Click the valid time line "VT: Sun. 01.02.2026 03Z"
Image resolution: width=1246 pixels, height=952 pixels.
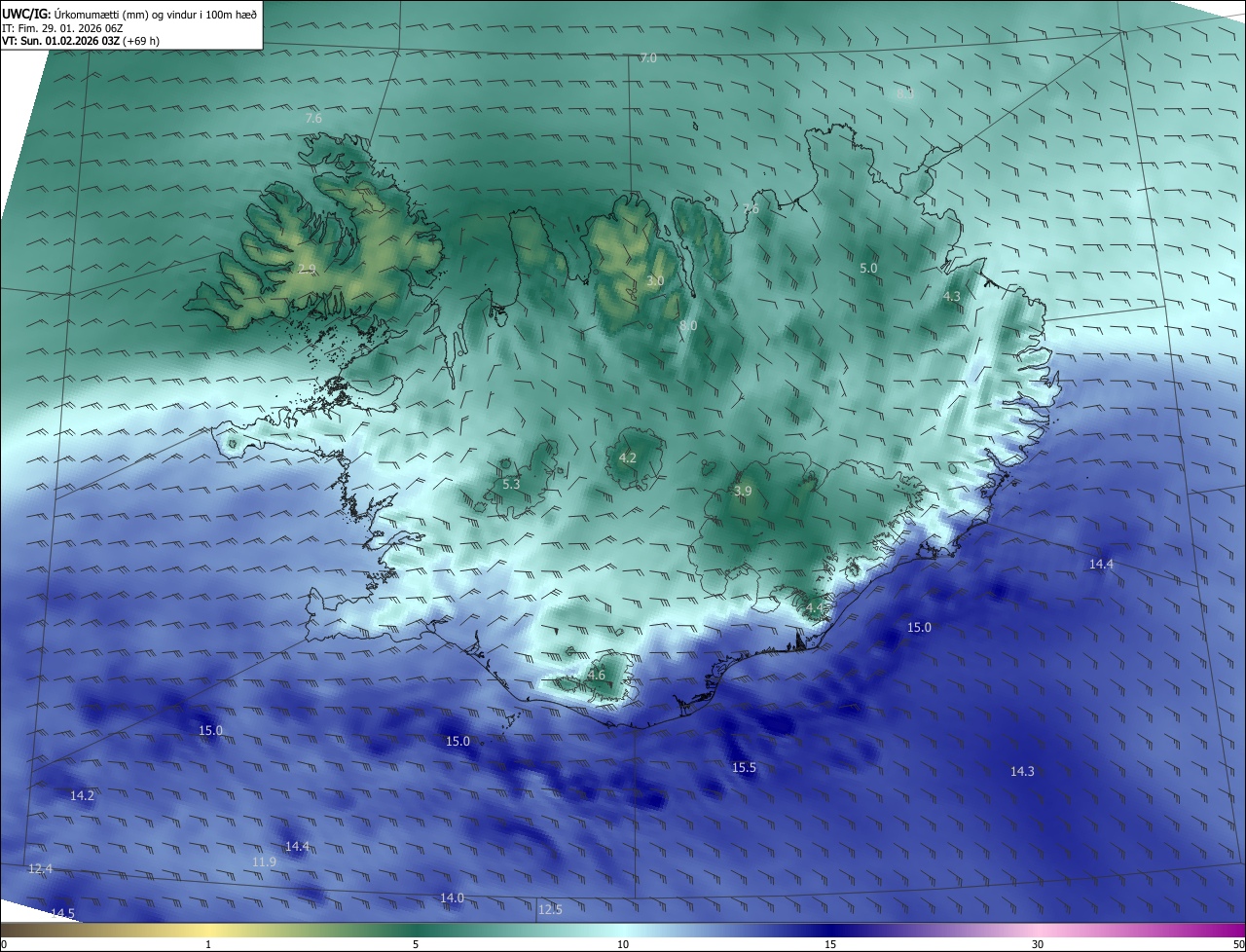[60, 41]
